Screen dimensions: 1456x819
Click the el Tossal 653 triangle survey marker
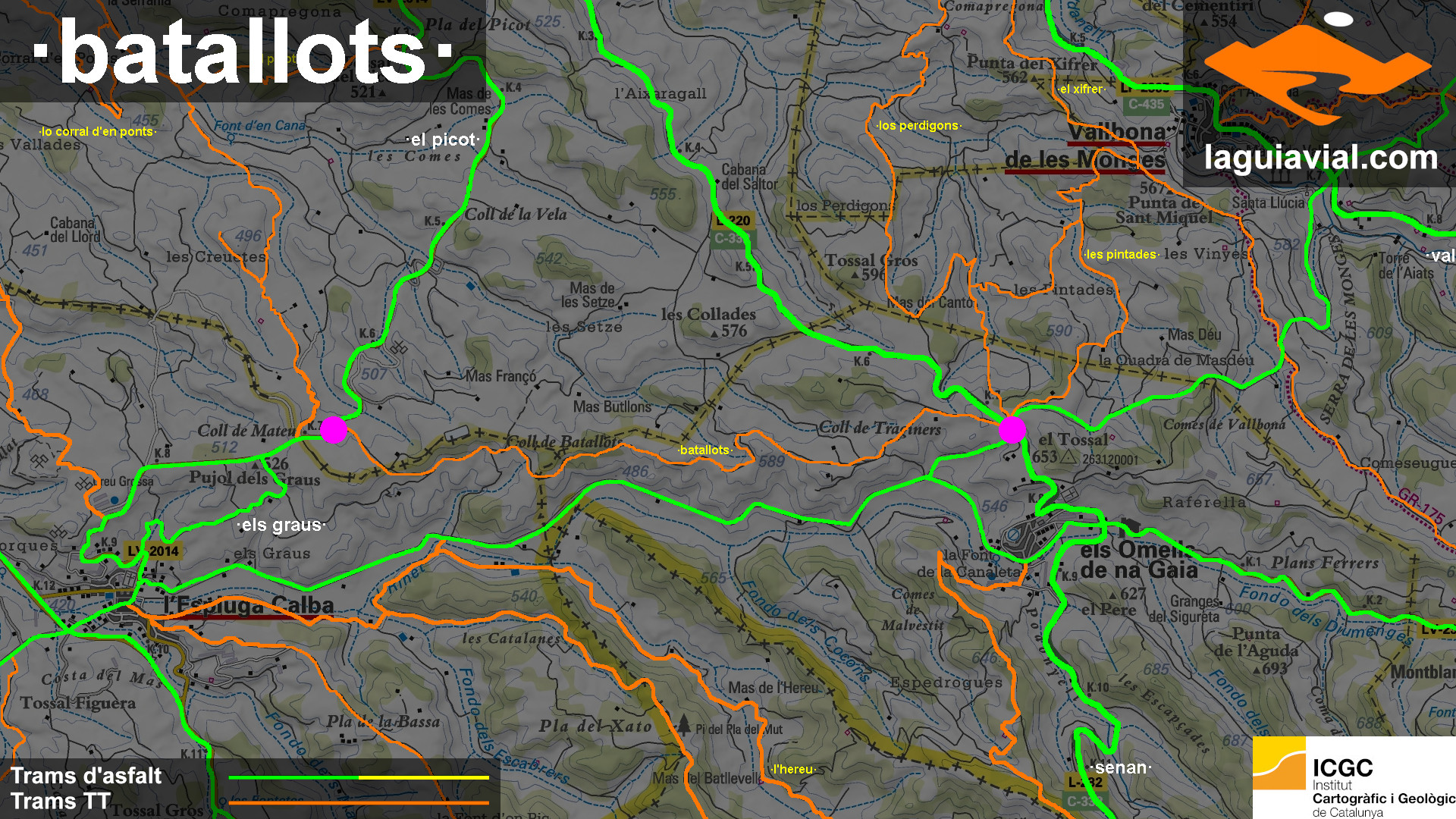click(x=1068, y=457)
